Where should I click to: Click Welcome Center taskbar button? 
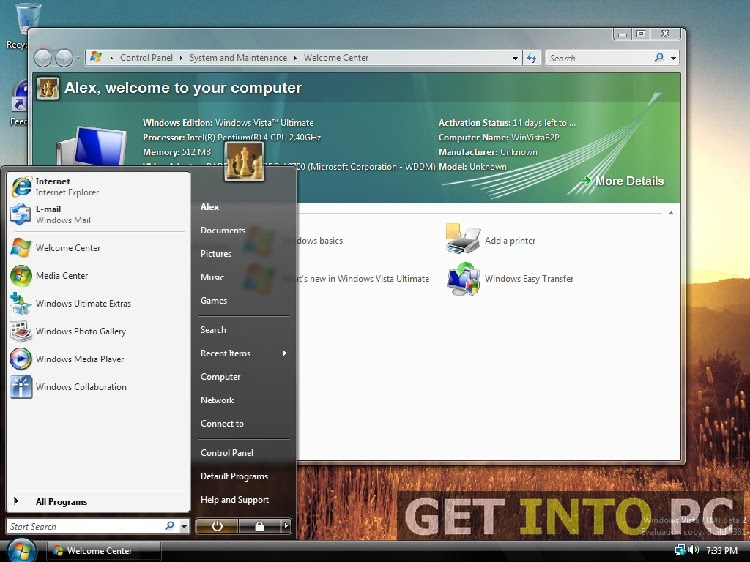point(103,551)
